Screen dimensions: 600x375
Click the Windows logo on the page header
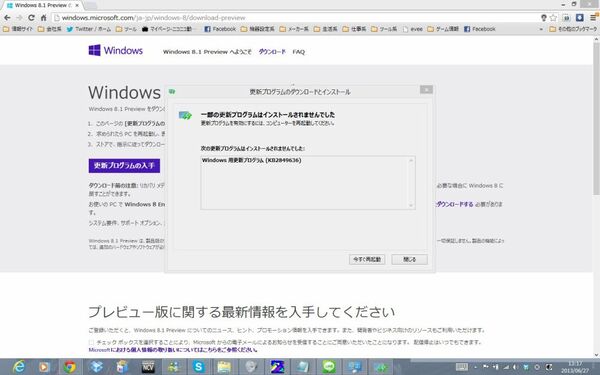(116, 51)
